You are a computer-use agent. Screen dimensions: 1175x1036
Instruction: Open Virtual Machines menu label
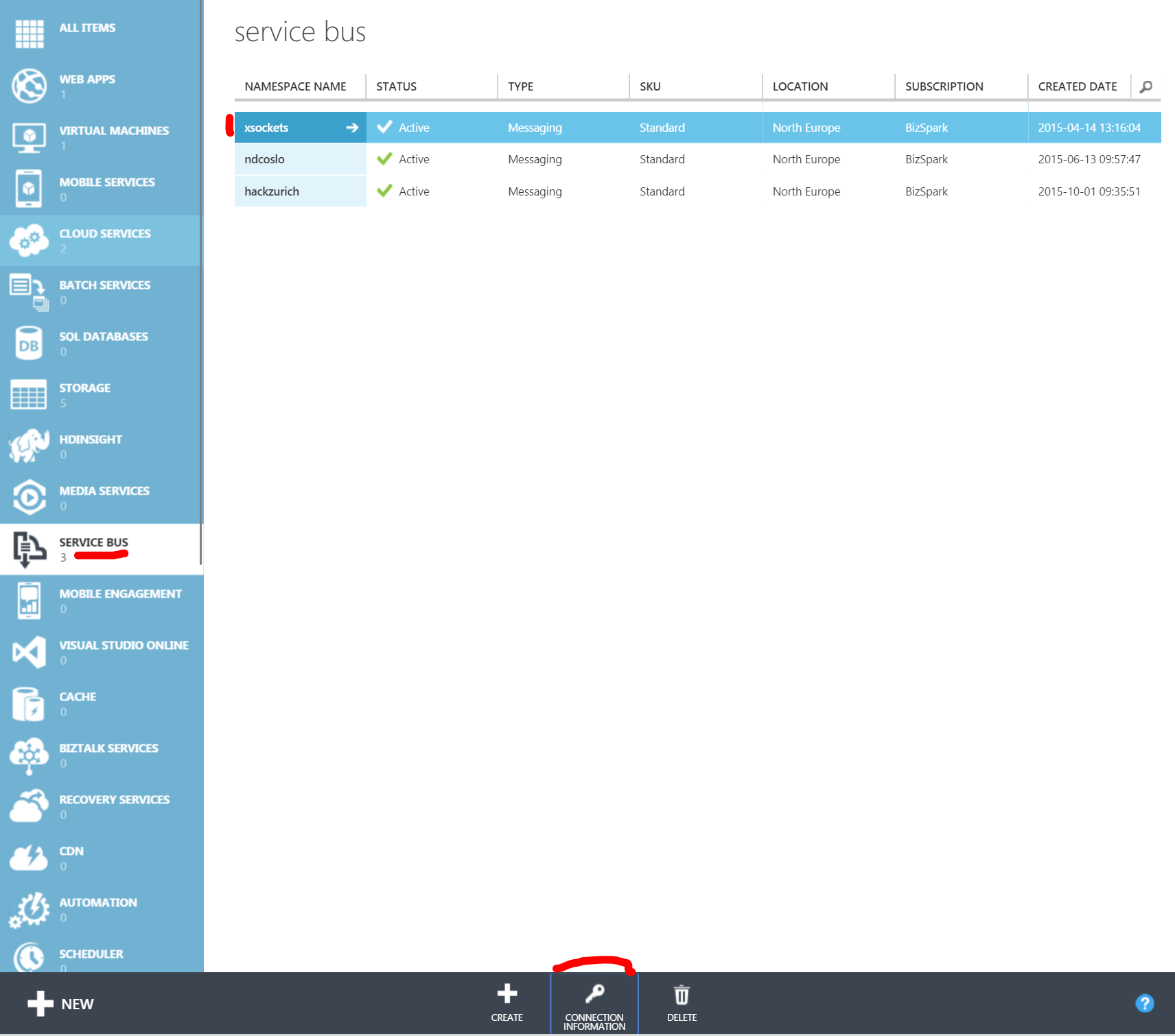point(114,130)
